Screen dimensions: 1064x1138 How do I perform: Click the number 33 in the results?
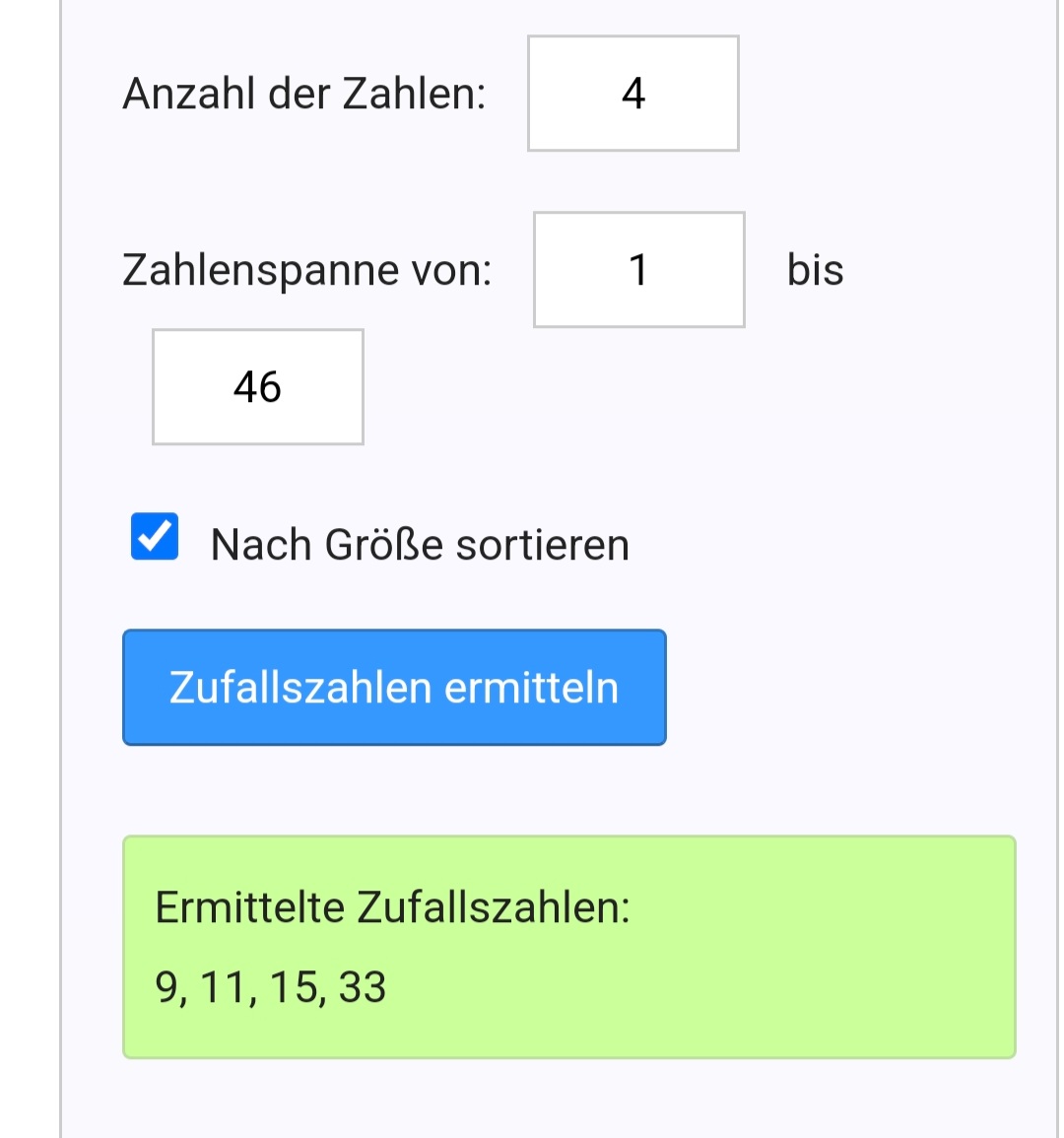(x=363, y=986)
